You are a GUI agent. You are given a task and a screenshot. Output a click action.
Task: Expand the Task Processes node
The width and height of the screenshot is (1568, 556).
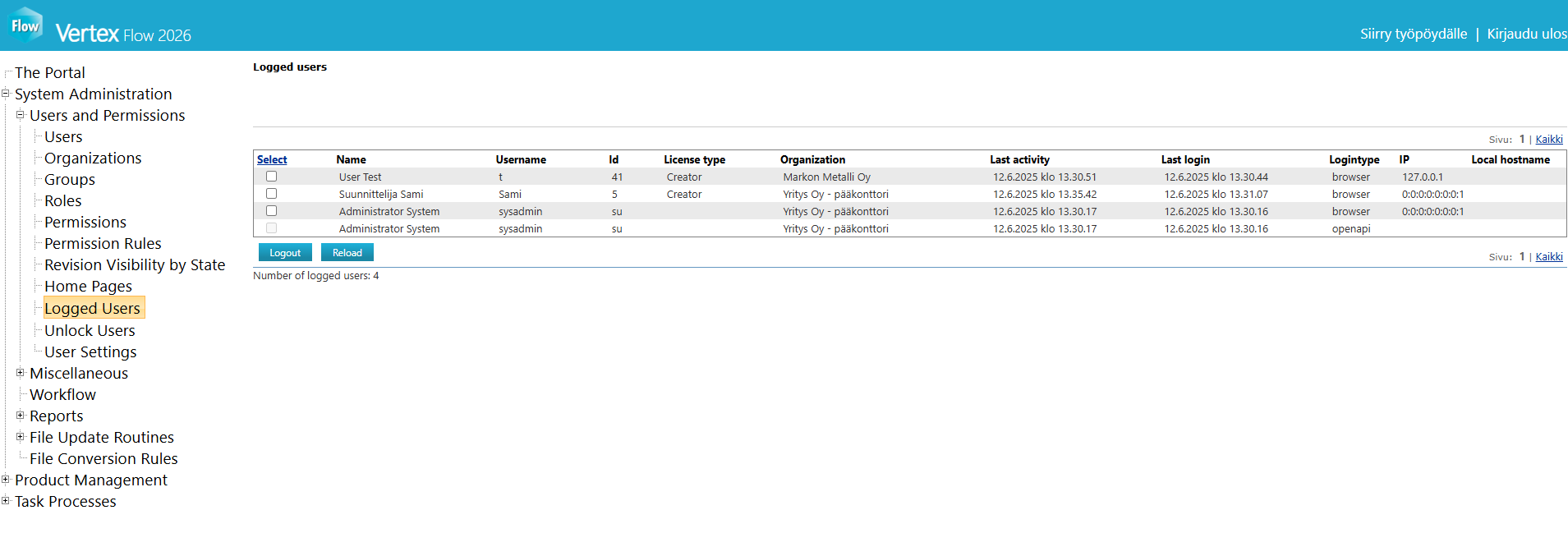[6, 501]
